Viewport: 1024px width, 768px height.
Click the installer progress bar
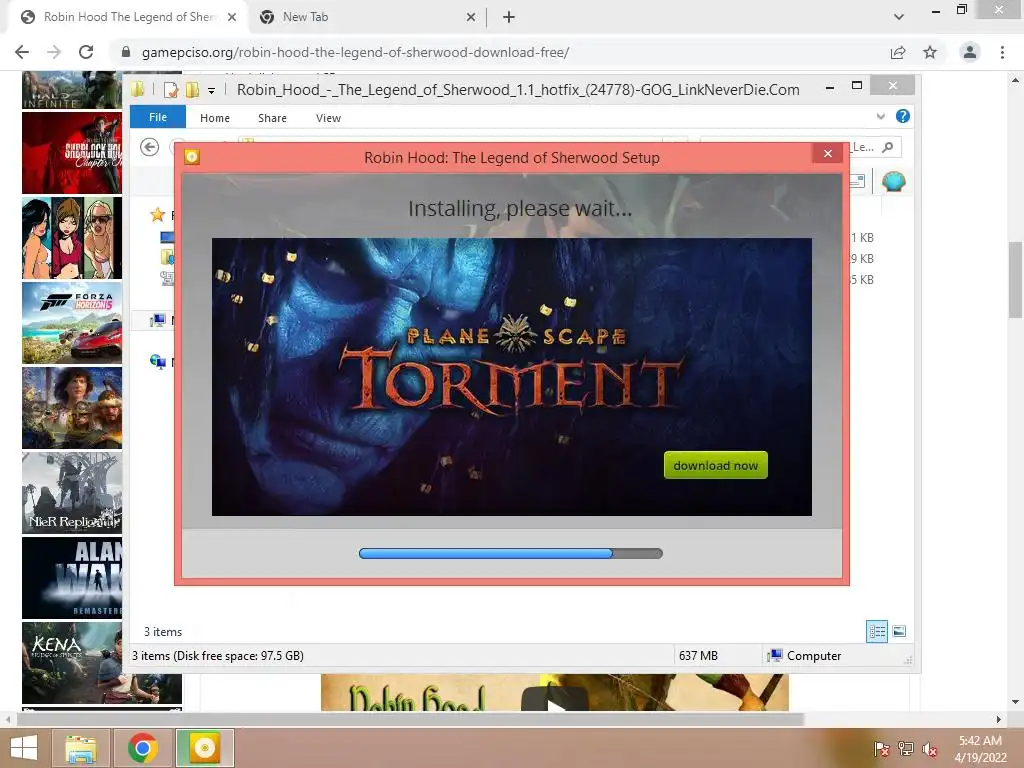(x=511, y=553)
